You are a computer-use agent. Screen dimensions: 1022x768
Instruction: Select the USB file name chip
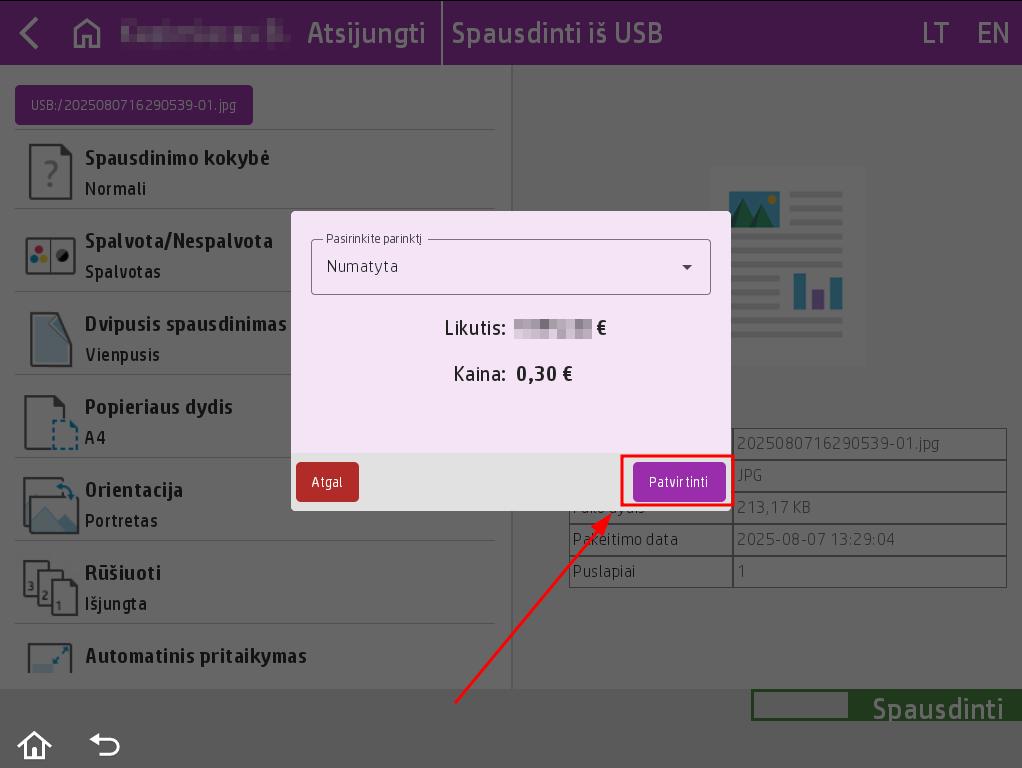[x=133, y=105]
